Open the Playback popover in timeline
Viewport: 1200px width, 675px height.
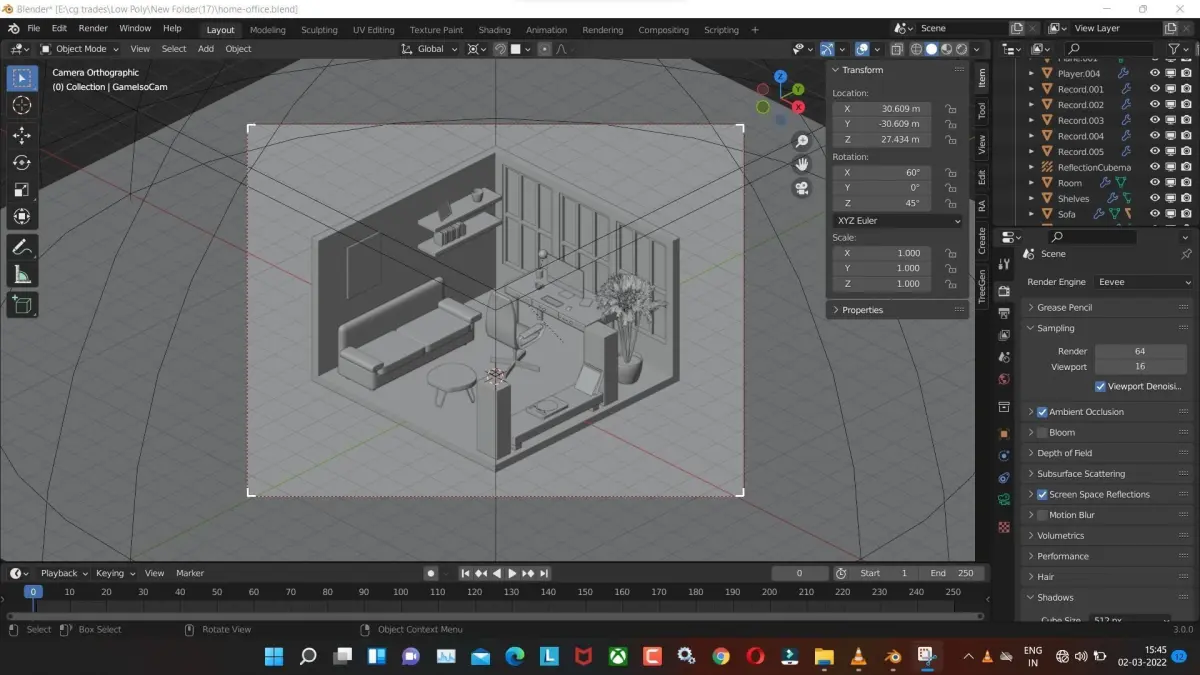[63, 573]
